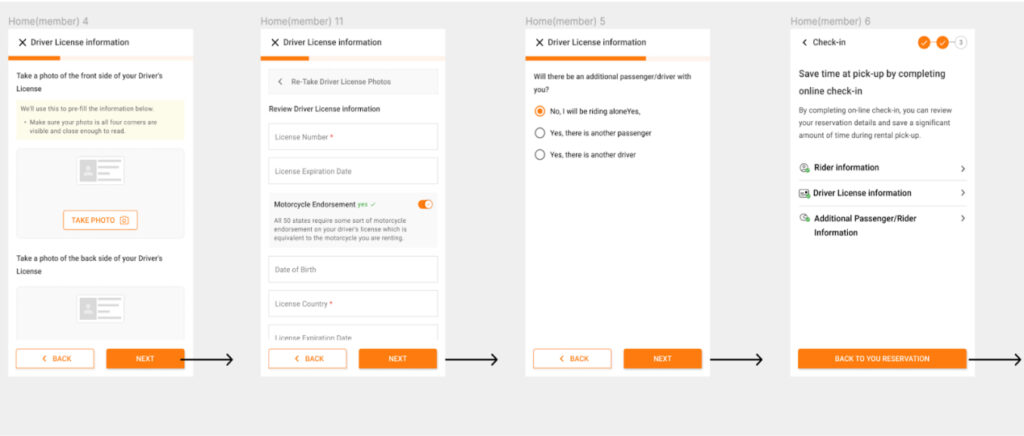The width and height of the screenshot is (1024, 436).
Task: Open Driver License information via right chevron
Action: click(963, 193)
